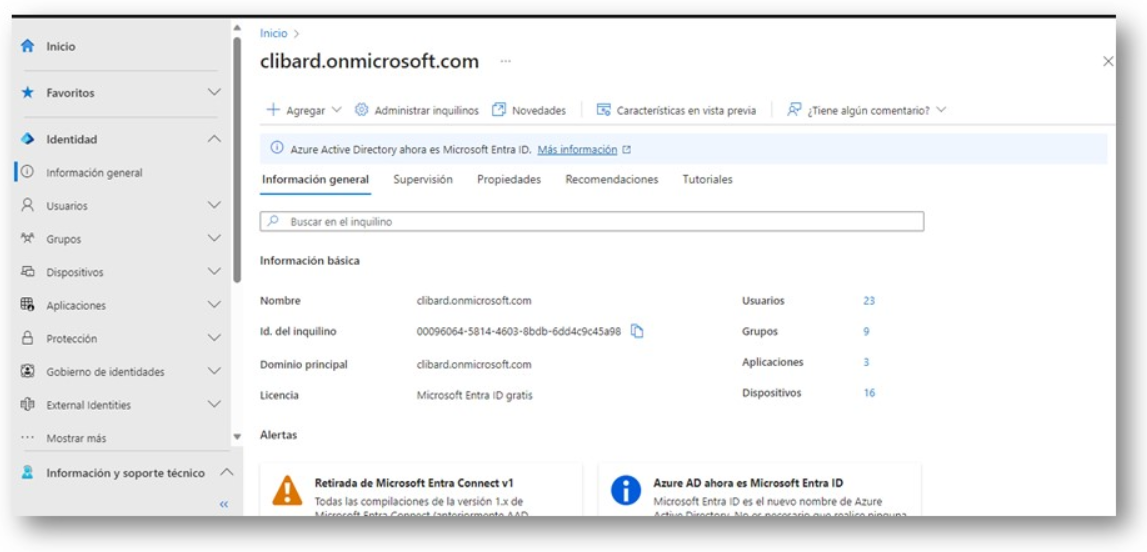
Task: Open the Aplicaciones count 3 link
Action: click(866, 362)
